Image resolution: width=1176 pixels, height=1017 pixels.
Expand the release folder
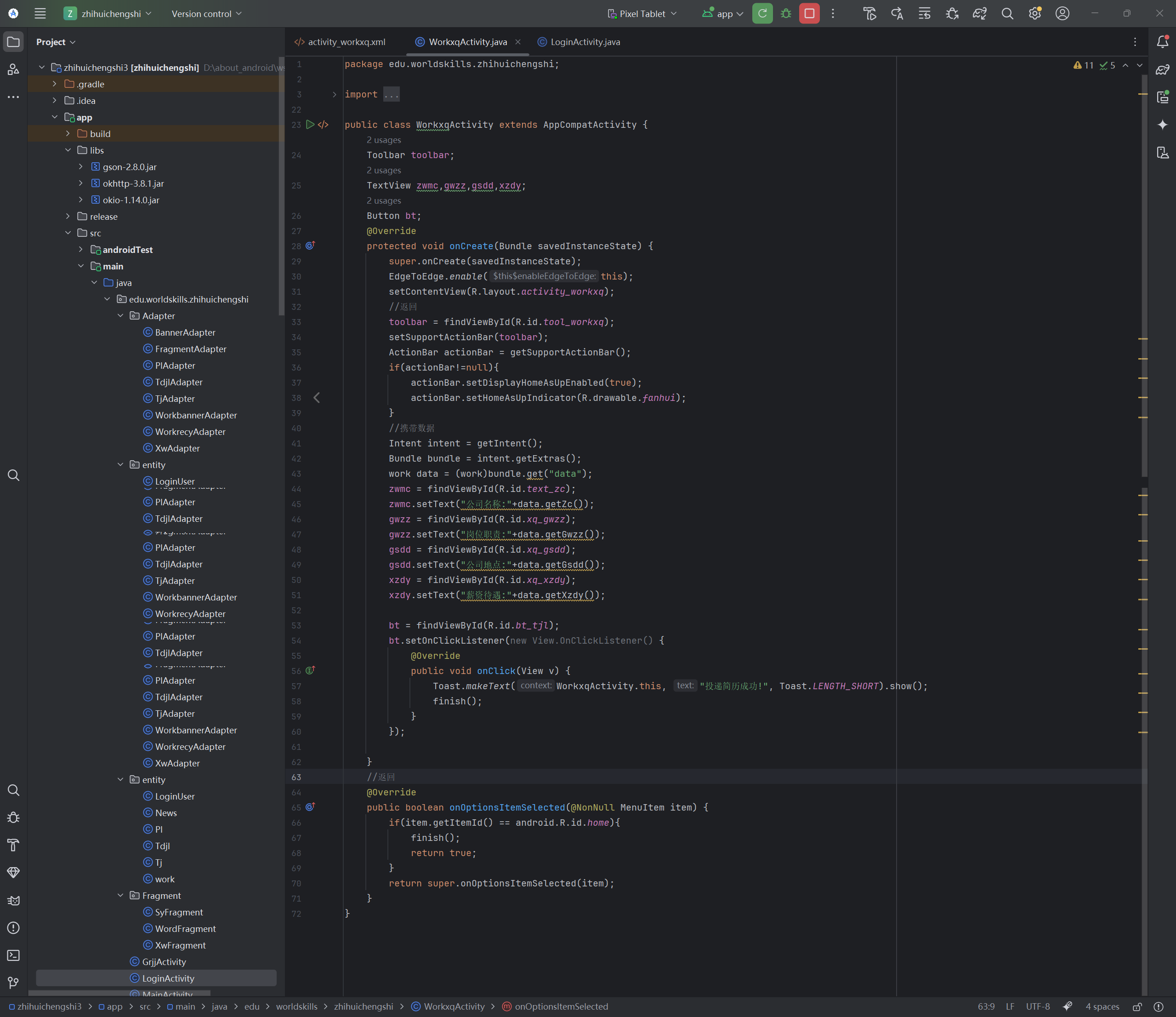[x=68, y=217]
